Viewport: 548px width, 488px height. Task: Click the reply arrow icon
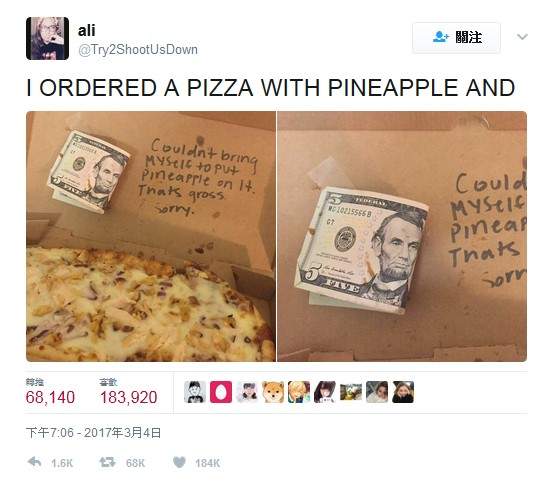point(35,462)
